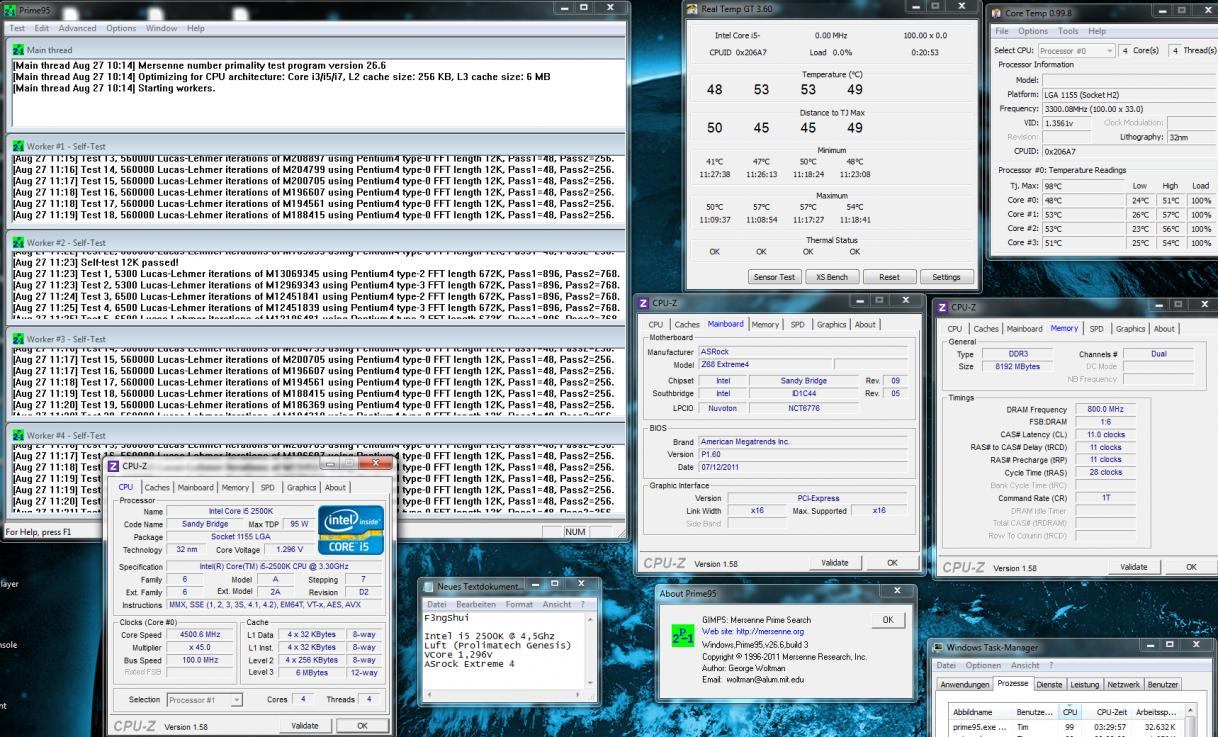Open the Options menu in Prime95
The image size is (1218, 737).
pos(121,28)
